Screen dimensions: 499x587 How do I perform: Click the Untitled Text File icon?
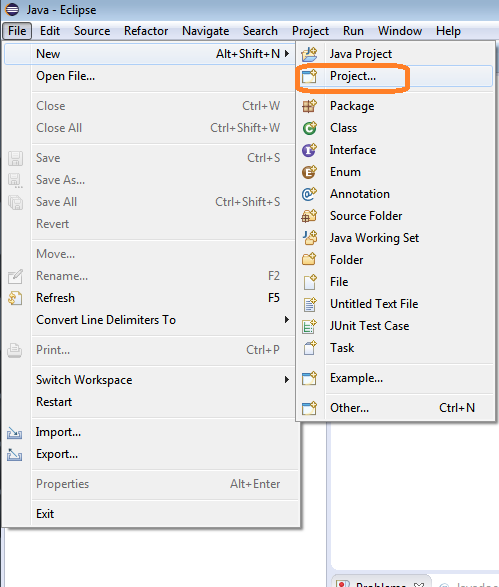(x=309, y=304)
